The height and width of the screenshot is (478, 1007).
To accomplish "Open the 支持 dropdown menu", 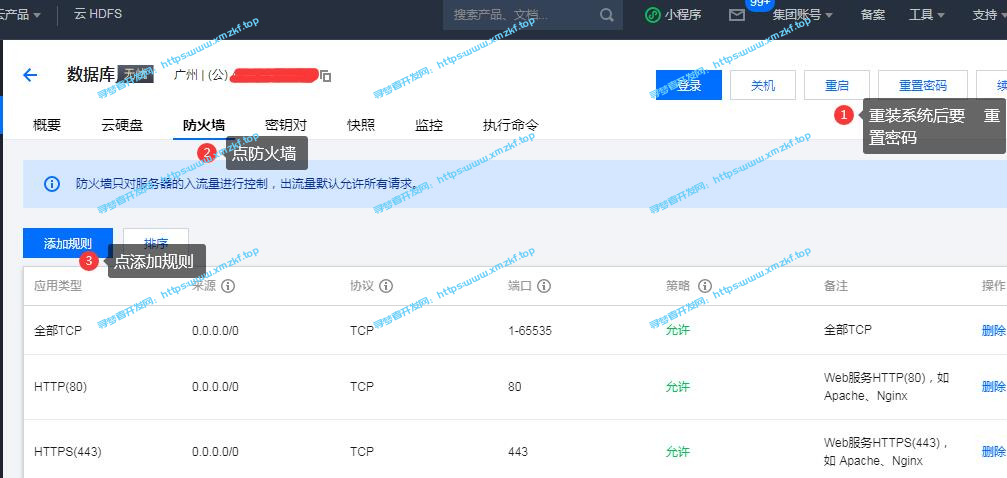I will click(x=990, y=15).
